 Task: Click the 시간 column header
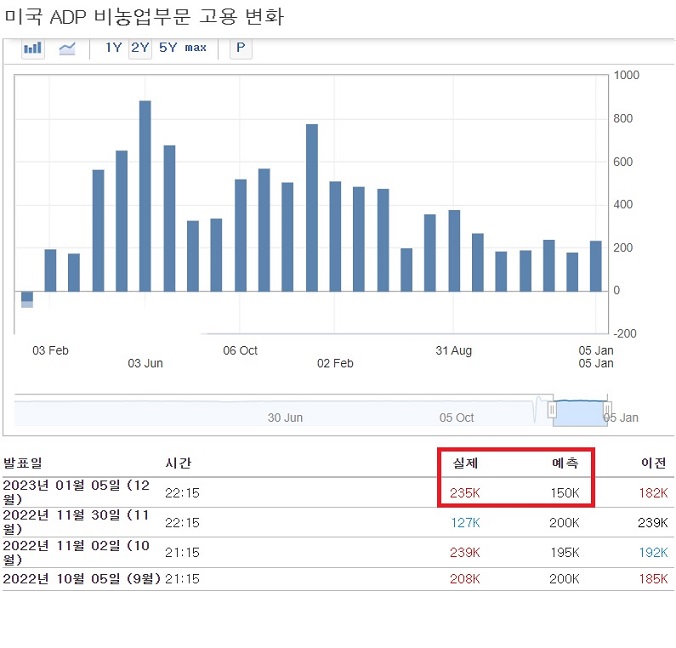pos(178,463)
